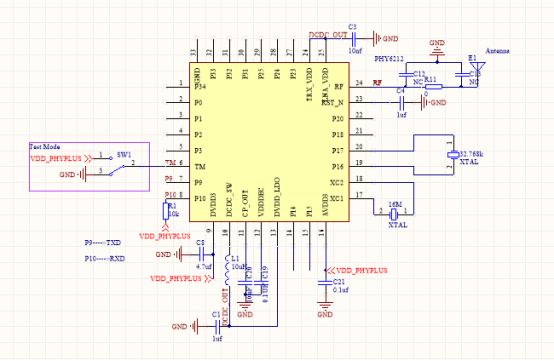Screen dimensions: 554x361
Task: Select the P9-TXD text note
Action: point(103,243)
